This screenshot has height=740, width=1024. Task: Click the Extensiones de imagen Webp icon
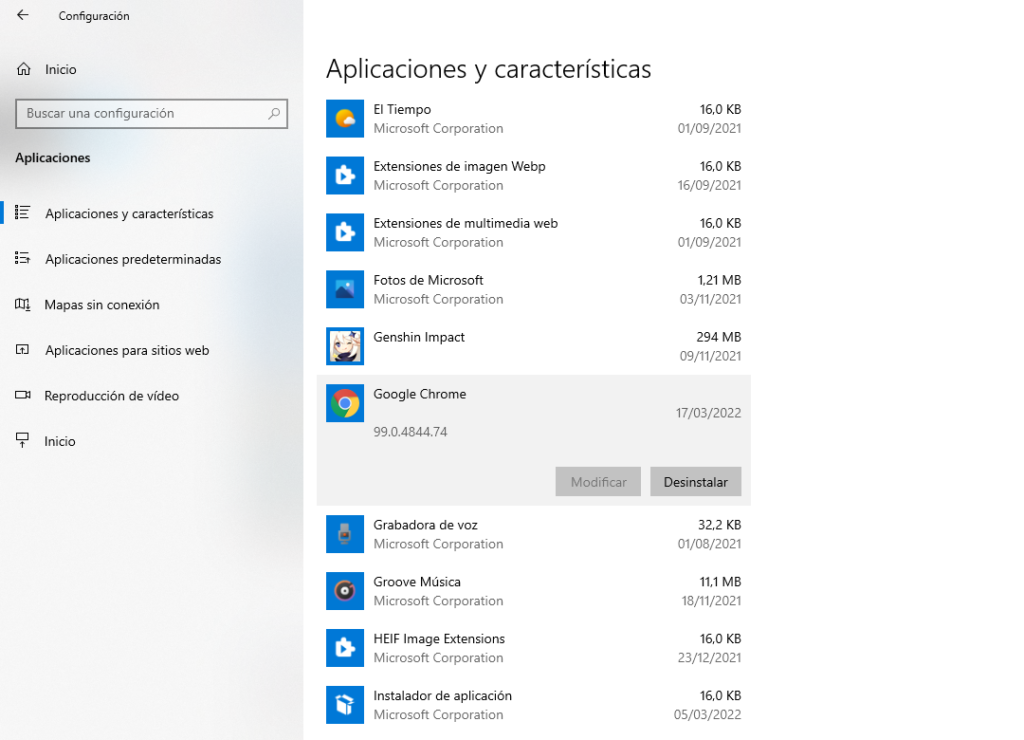tap(345, 176)
